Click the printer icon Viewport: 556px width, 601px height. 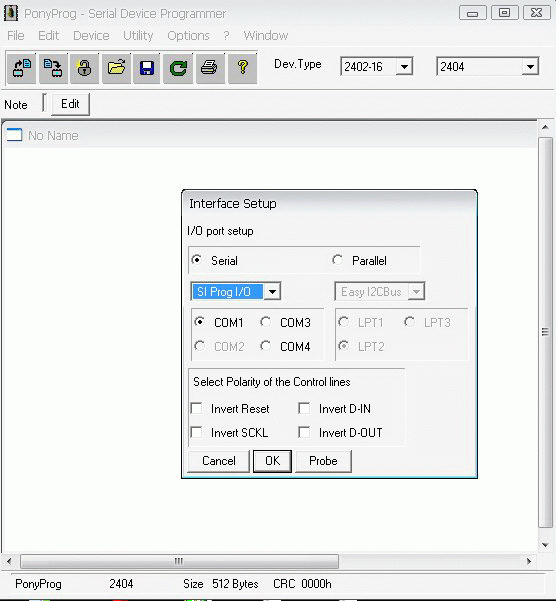tap(210, 68)
